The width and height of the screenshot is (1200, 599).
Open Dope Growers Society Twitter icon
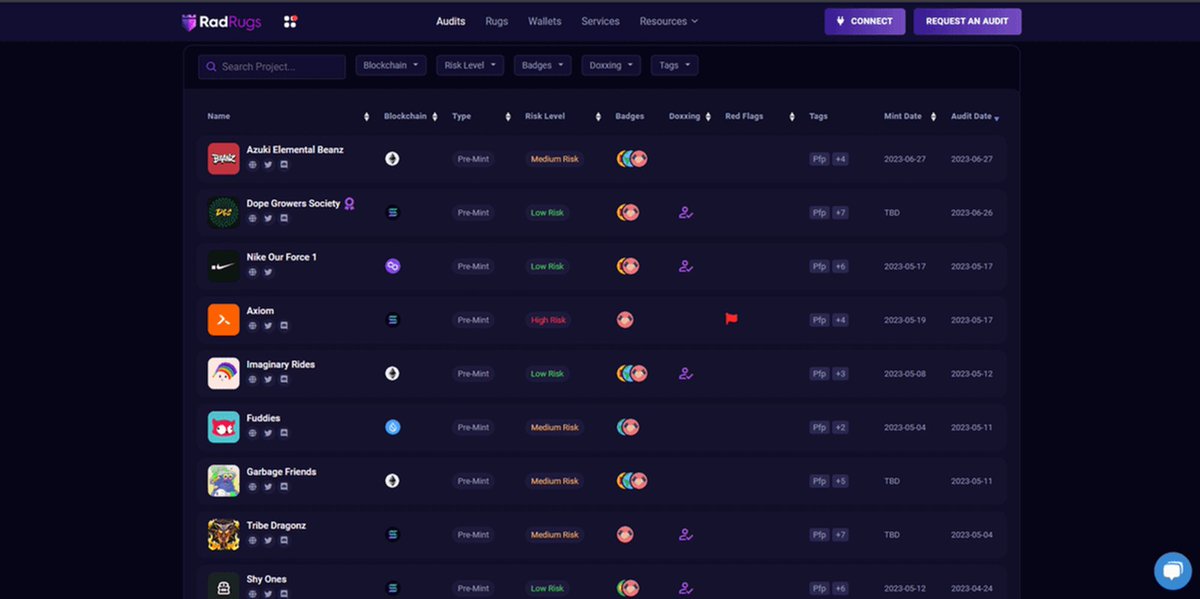(268, 218)
